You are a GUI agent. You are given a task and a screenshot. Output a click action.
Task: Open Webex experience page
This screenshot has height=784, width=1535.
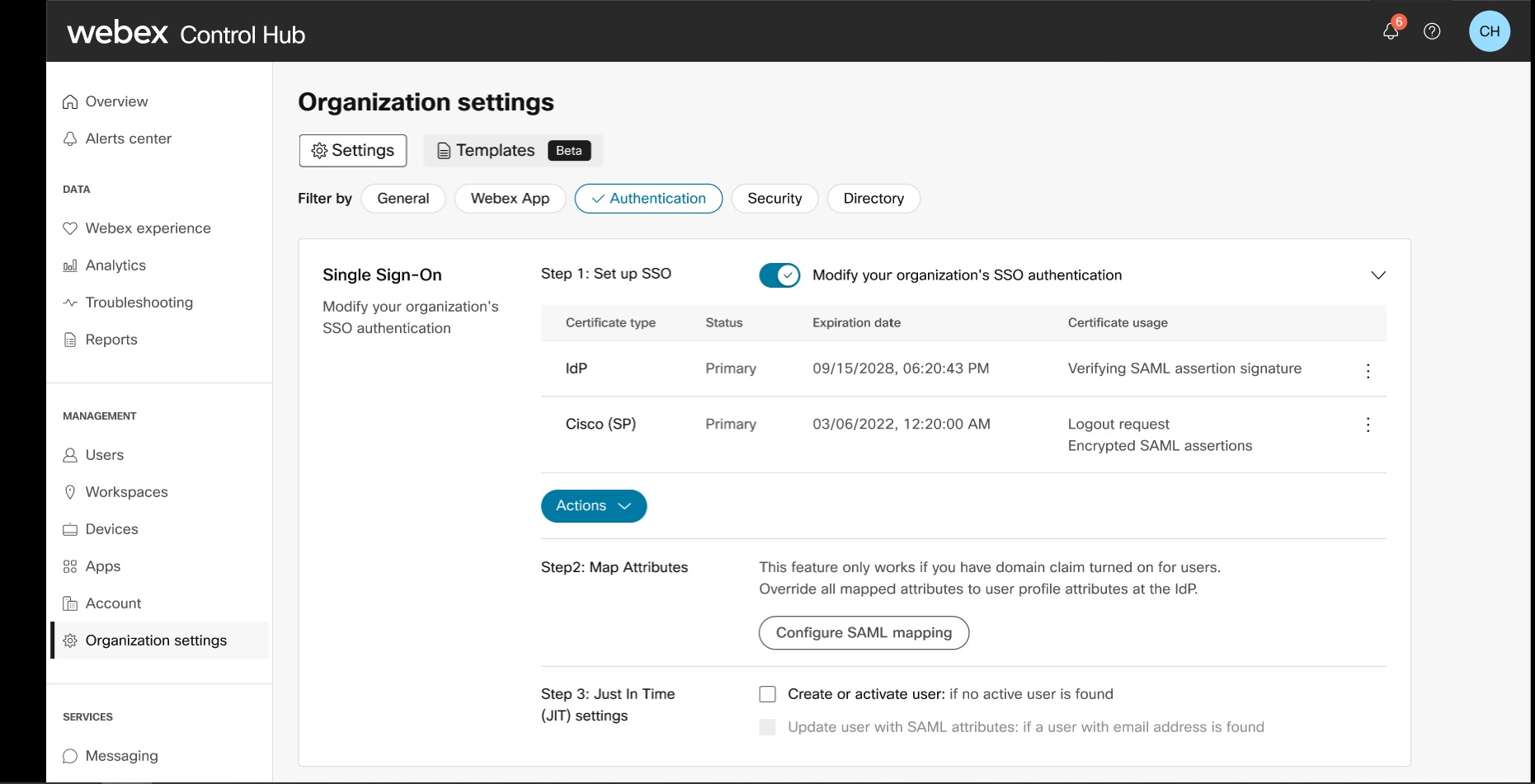[x=148, y=228]
